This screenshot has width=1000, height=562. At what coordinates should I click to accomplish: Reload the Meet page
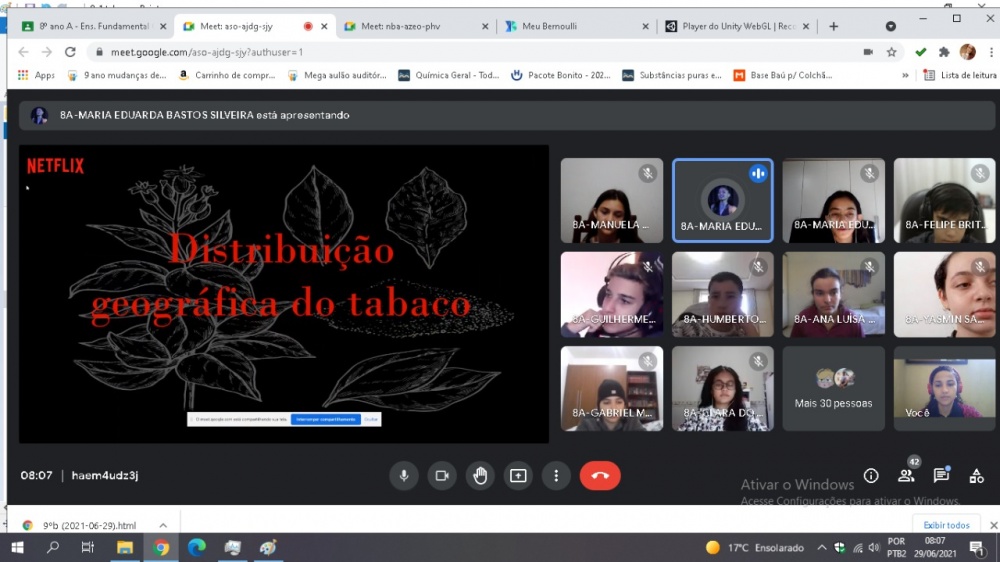pos(70,52)
